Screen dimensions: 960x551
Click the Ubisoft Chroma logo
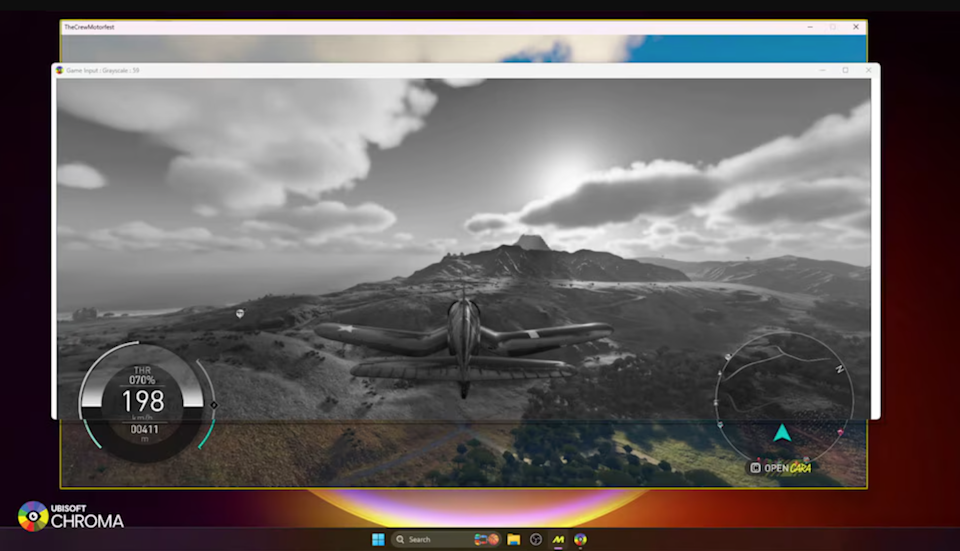tap(71, 515)
